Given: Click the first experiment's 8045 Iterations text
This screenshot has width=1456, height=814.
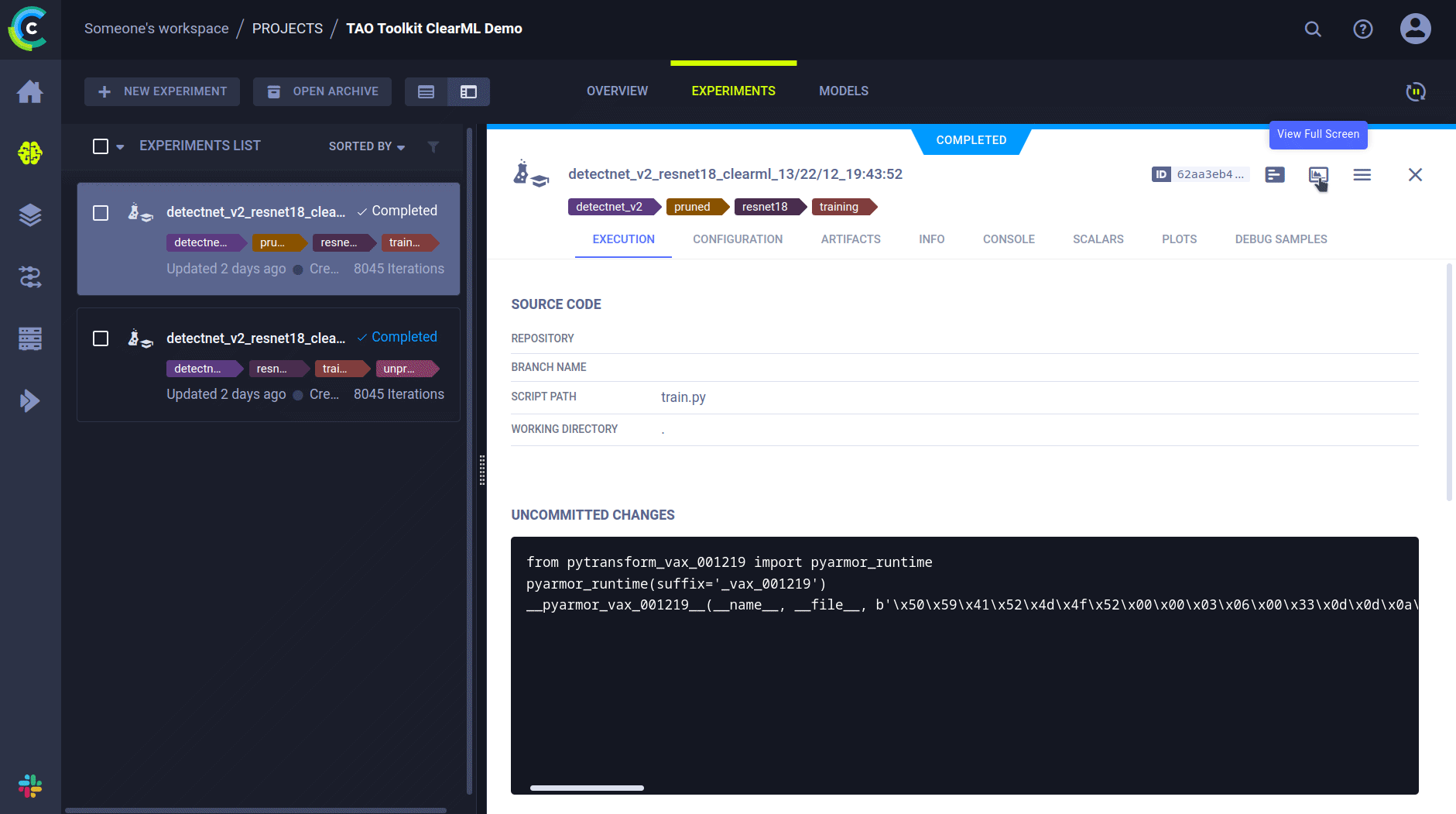Looking at the screenshot, I should [399, 269].
